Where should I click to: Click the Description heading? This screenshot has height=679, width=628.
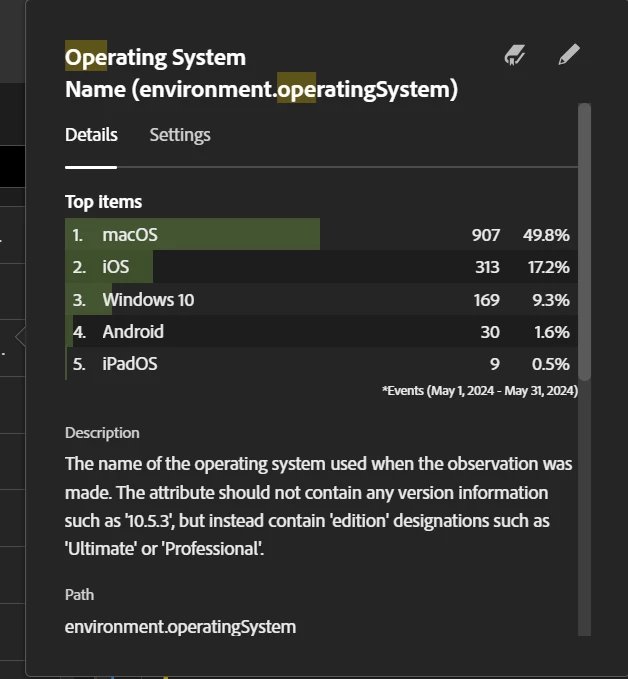pos(102,433)
